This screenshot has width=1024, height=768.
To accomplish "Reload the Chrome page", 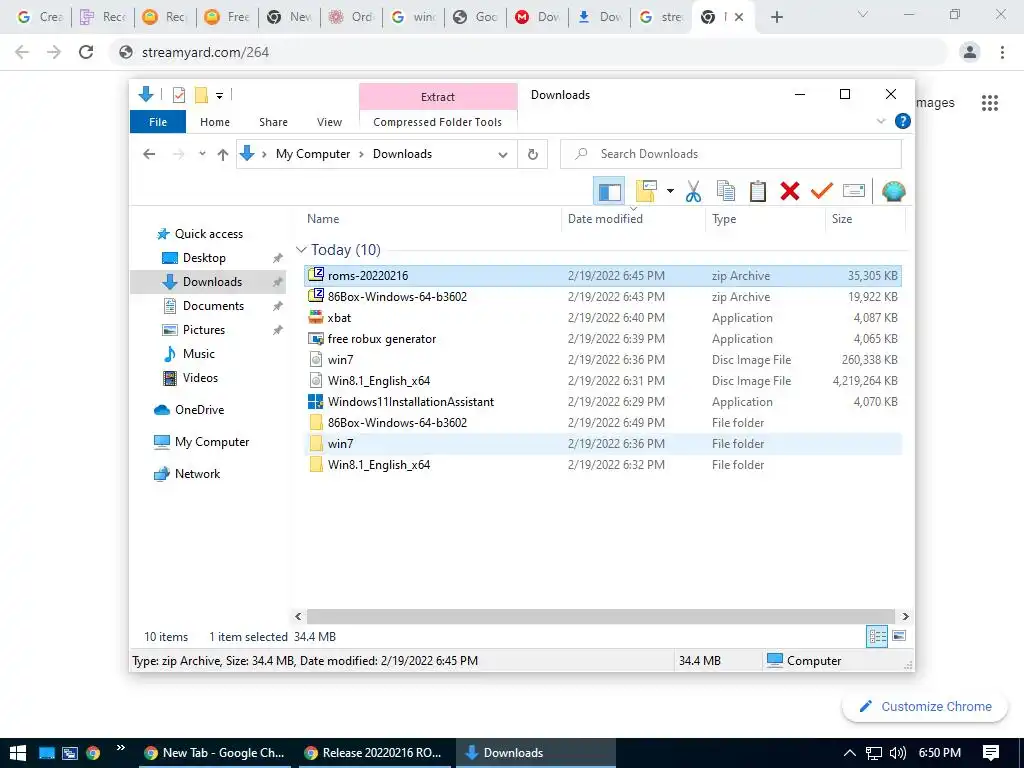I will tap(86, 52).
